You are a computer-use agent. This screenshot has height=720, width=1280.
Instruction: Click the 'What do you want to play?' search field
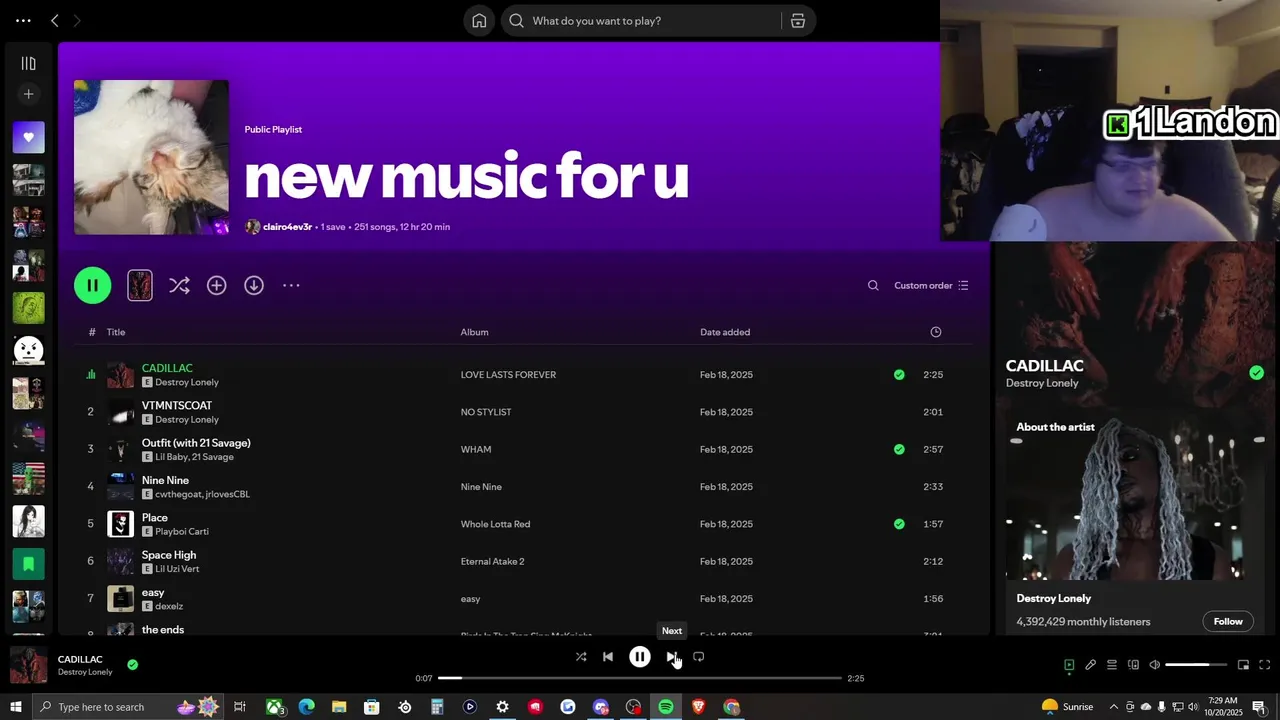[640, 21]
